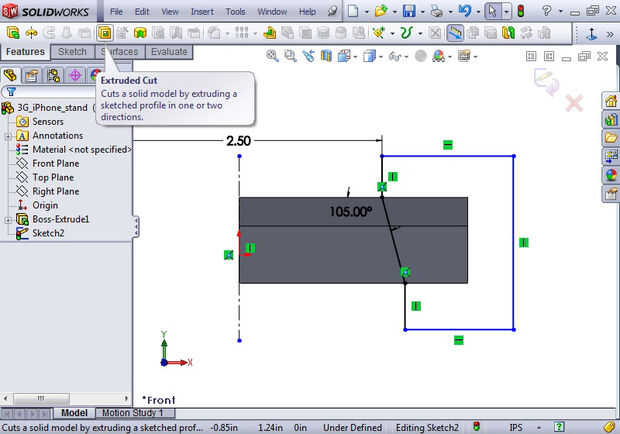
Task: Open dropdown arrow next to Open
Action: [394, 12]
